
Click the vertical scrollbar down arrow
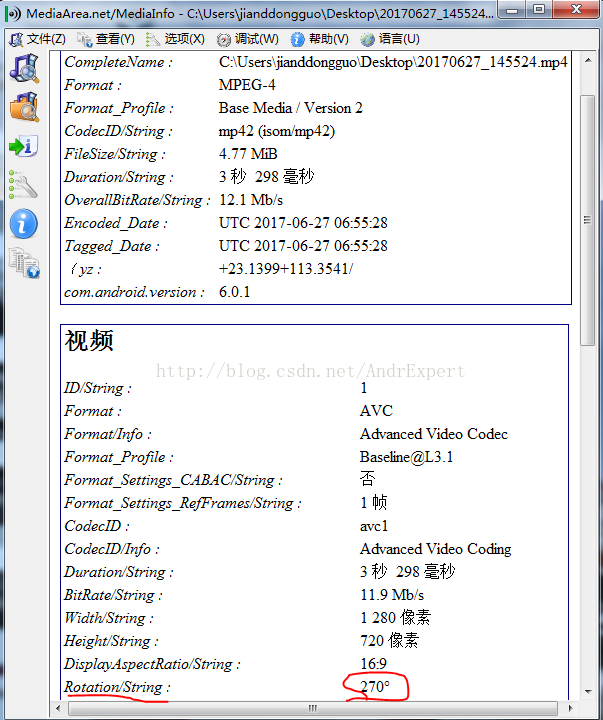[587, 691]
